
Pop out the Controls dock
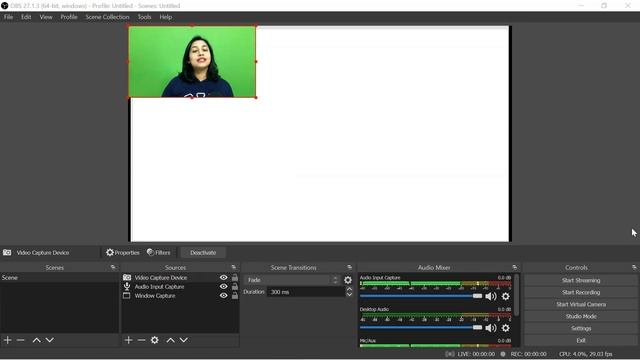pyautogui.click(x=634, y=267)
